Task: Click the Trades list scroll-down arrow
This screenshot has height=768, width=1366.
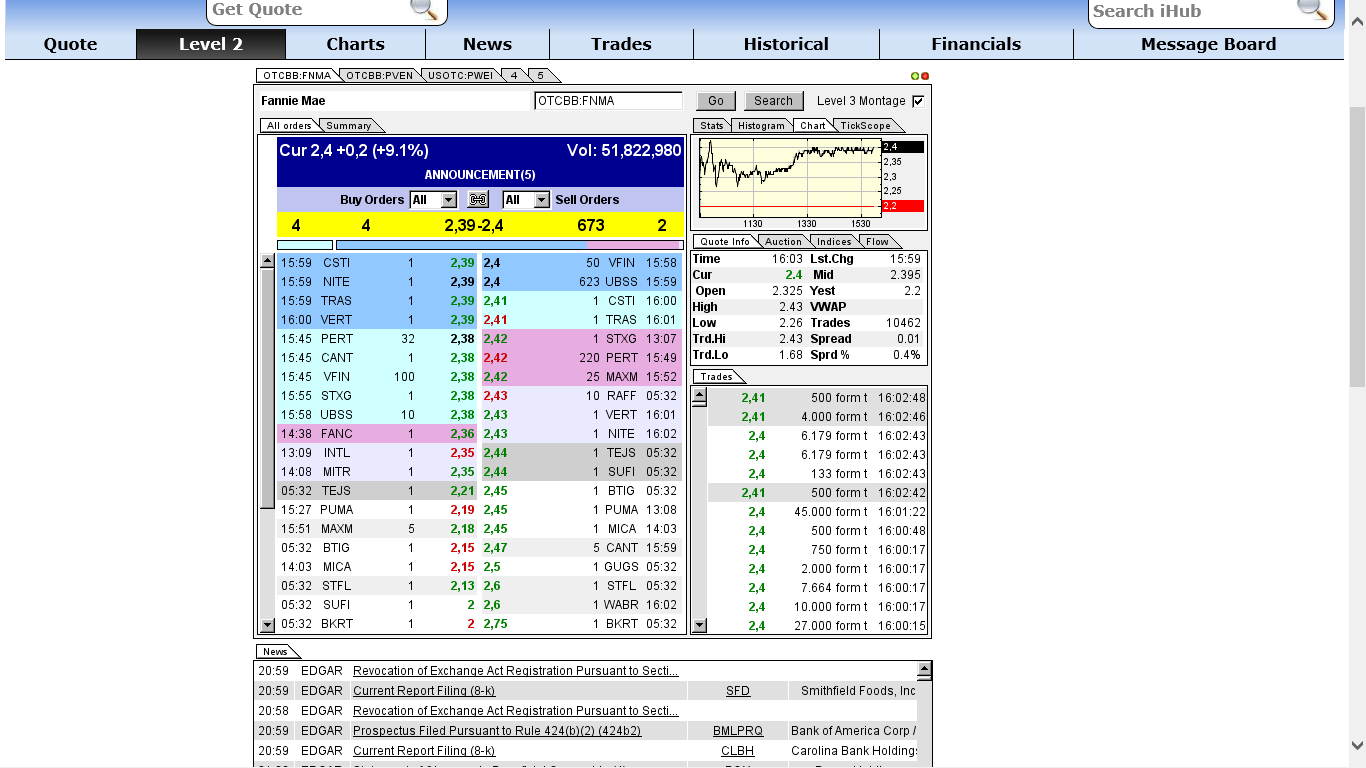Action: pos(699,625)
